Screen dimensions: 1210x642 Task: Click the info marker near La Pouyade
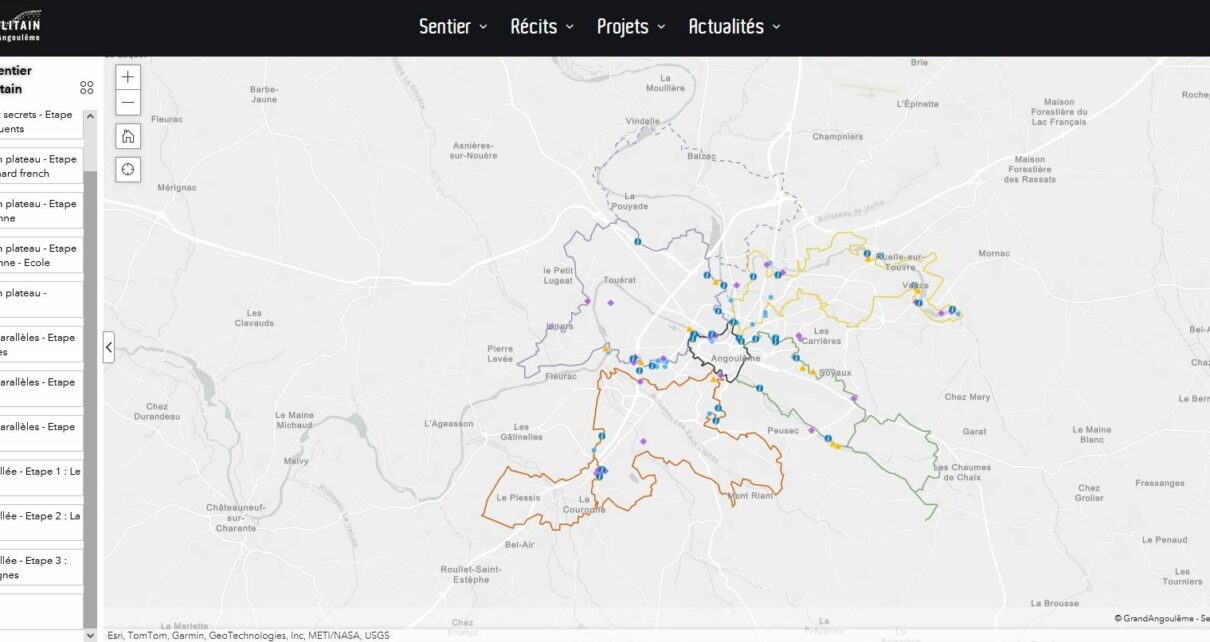pyautogui.click(x=637, y=242)
